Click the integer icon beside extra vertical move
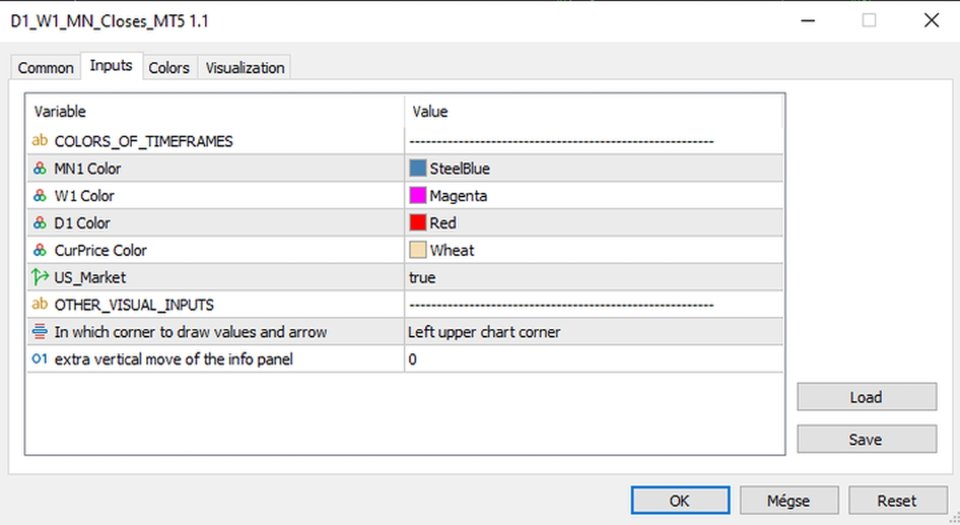960x525 pixels. click(40, 359)
